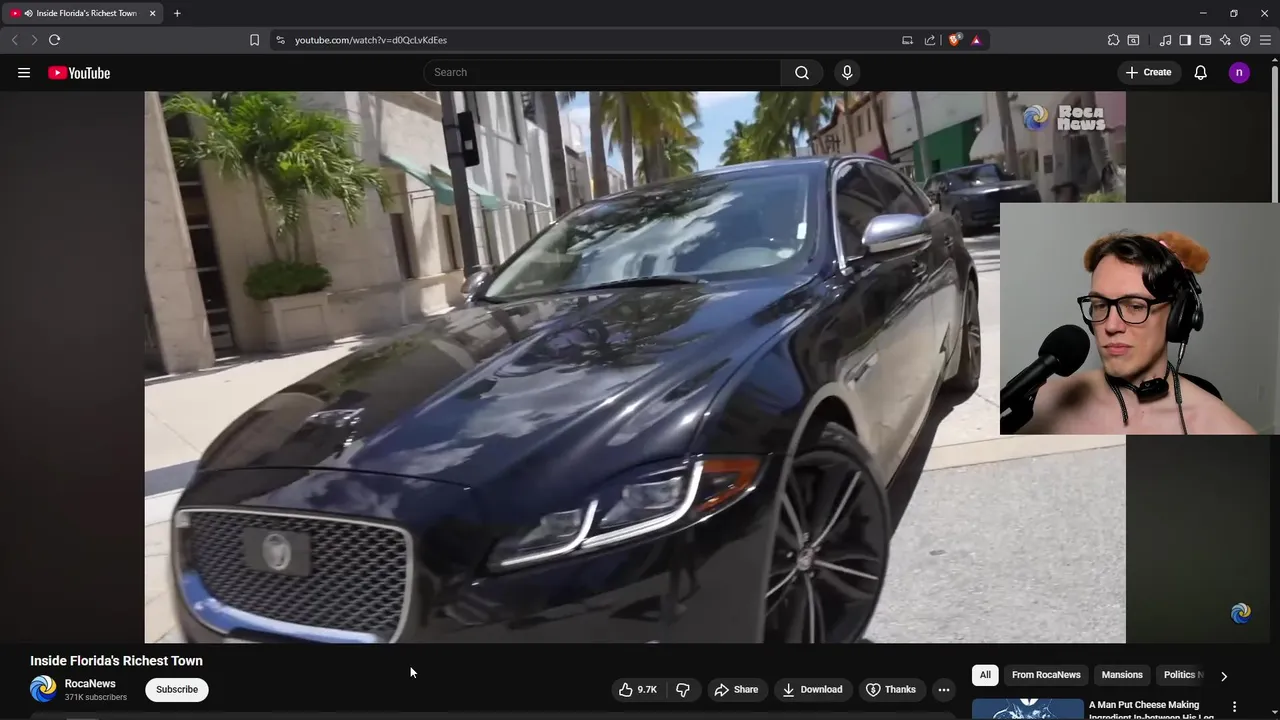
Task: Subscribe to RocaNews
Action: (177, 689)
